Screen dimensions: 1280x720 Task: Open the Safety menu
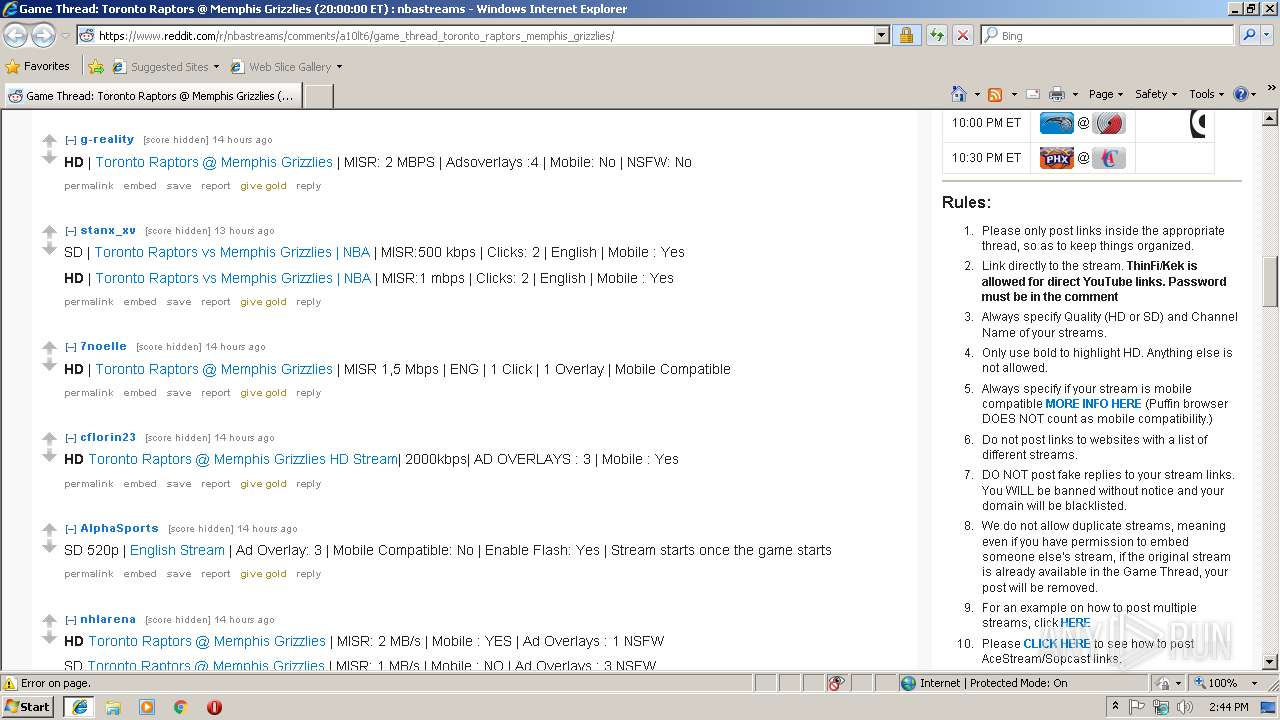1156,94
